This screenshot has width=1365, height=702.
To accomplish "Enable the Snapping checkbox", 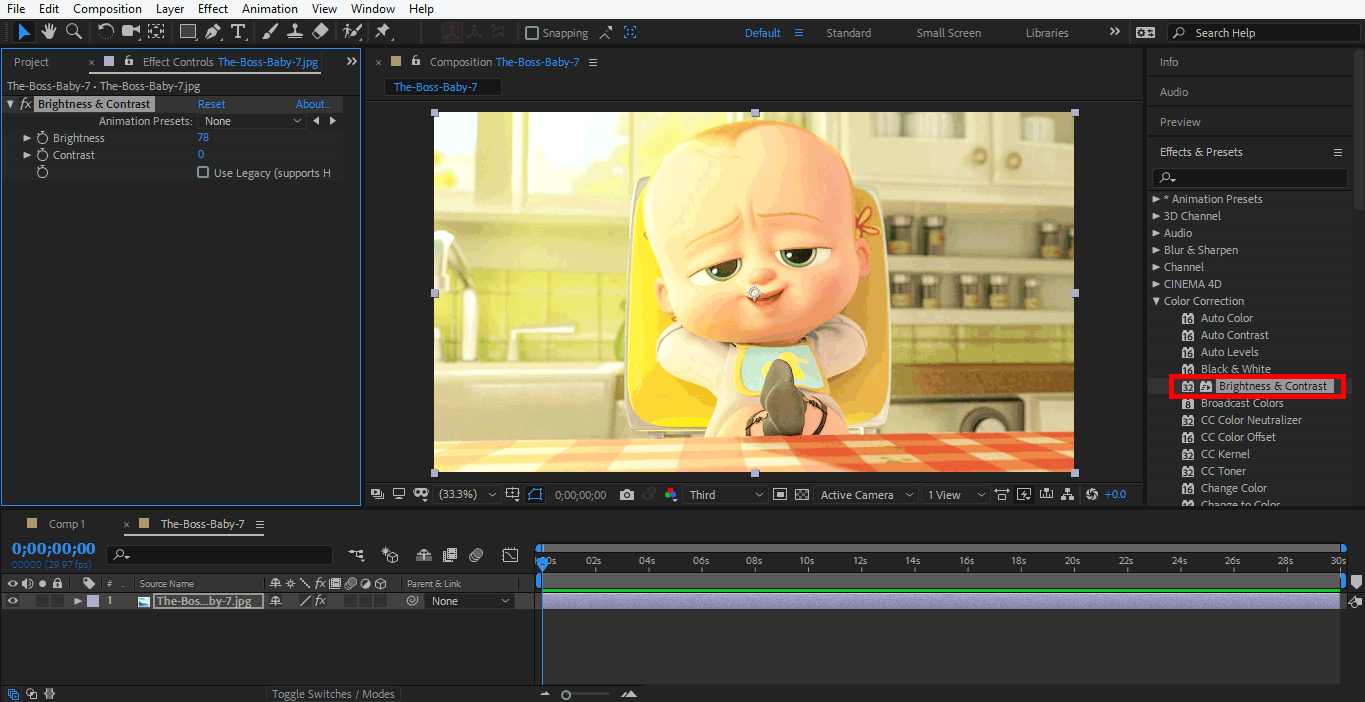I will (532, 33).
